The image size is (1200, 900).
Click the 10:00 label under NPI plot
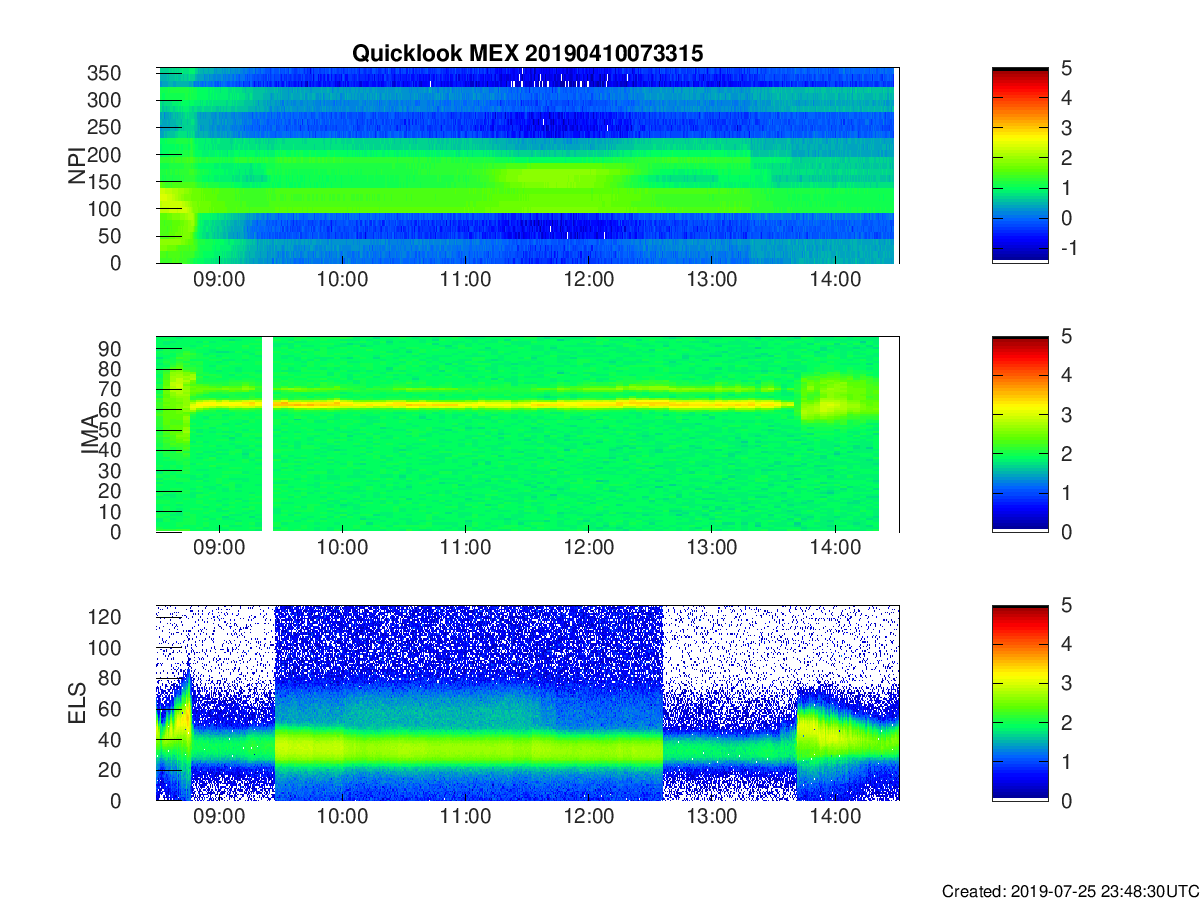[342, 280]
